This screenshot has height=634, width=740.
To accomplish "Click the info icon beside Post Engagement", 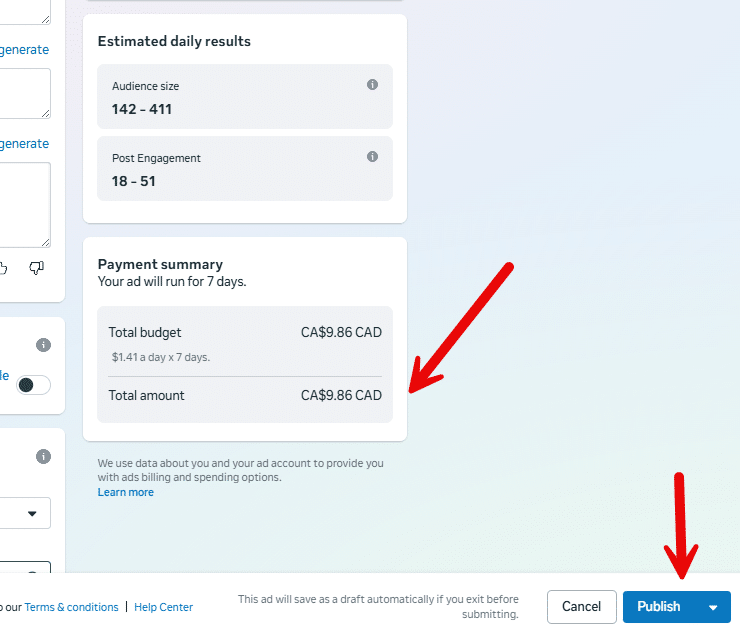I will [372, 157].
